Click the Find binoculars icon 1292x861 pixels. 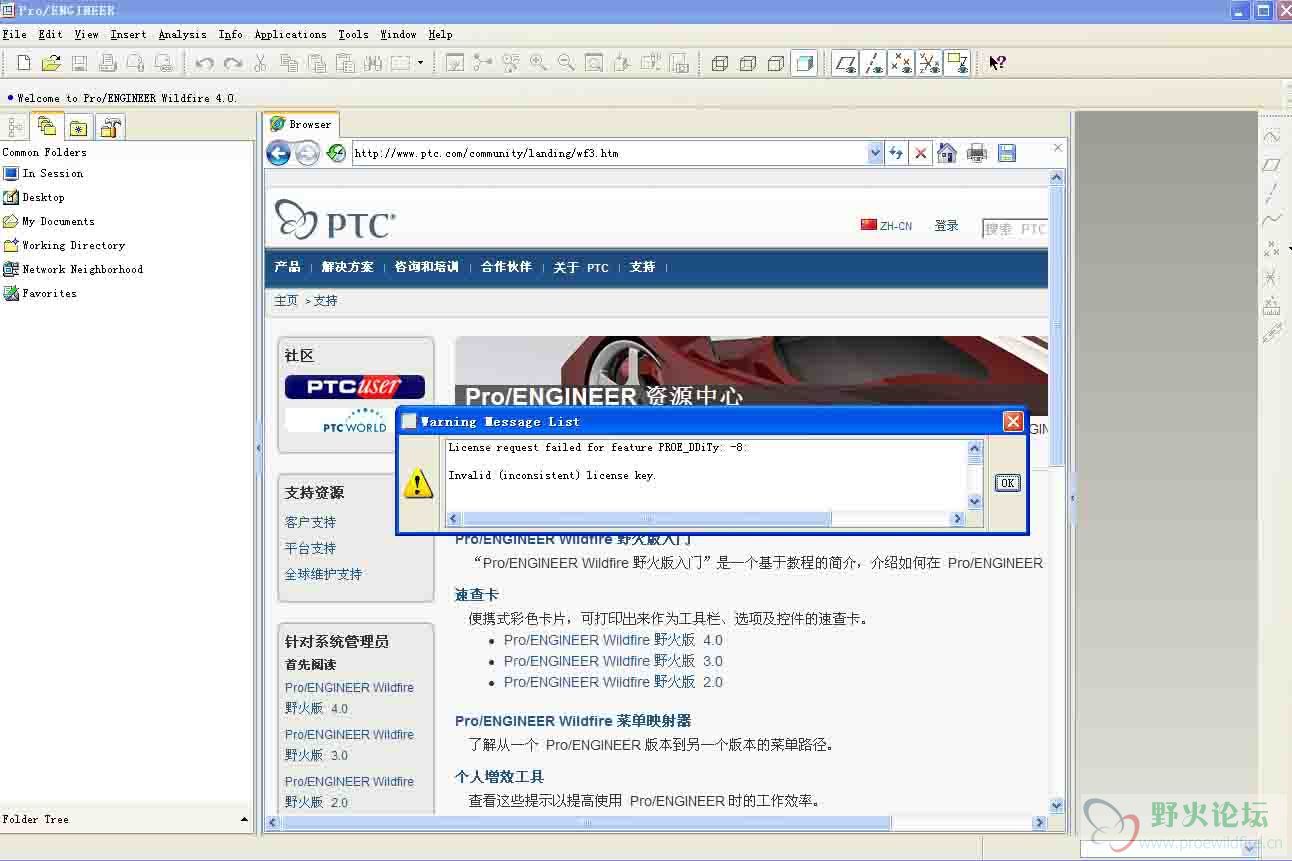tap(373, 63)
